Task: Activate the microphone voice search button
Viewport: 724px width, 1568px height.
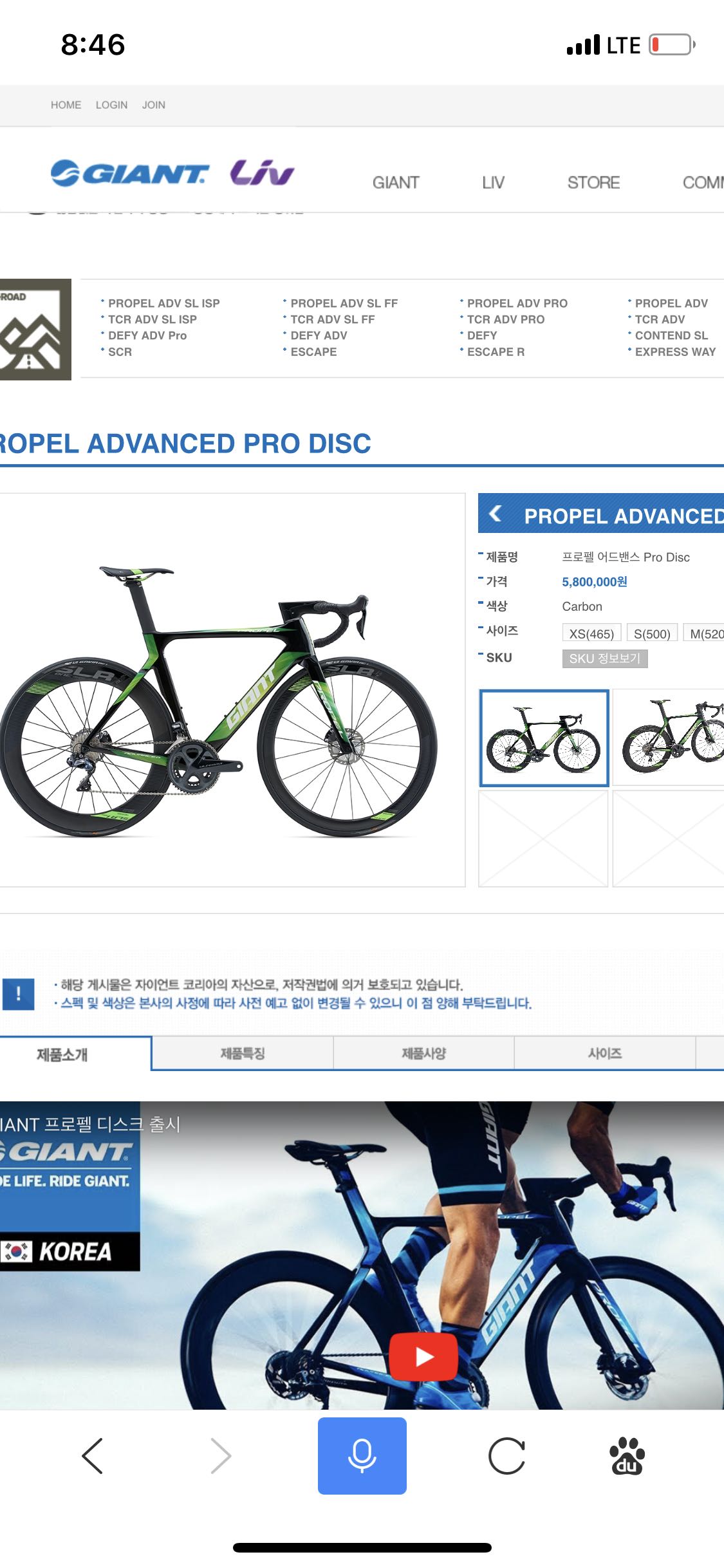Action: point(362,1455)
